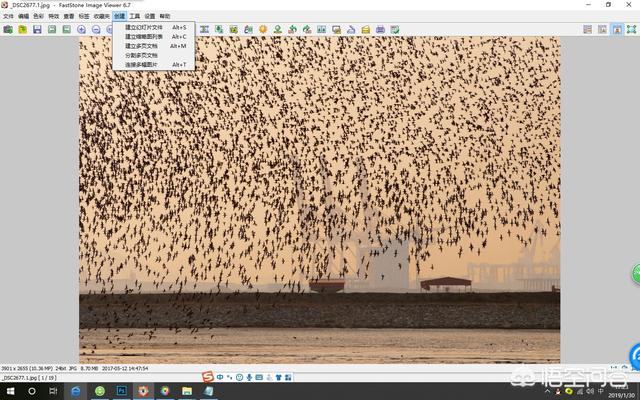Select 连接多幅图片 menu entry

click(141, 65)
